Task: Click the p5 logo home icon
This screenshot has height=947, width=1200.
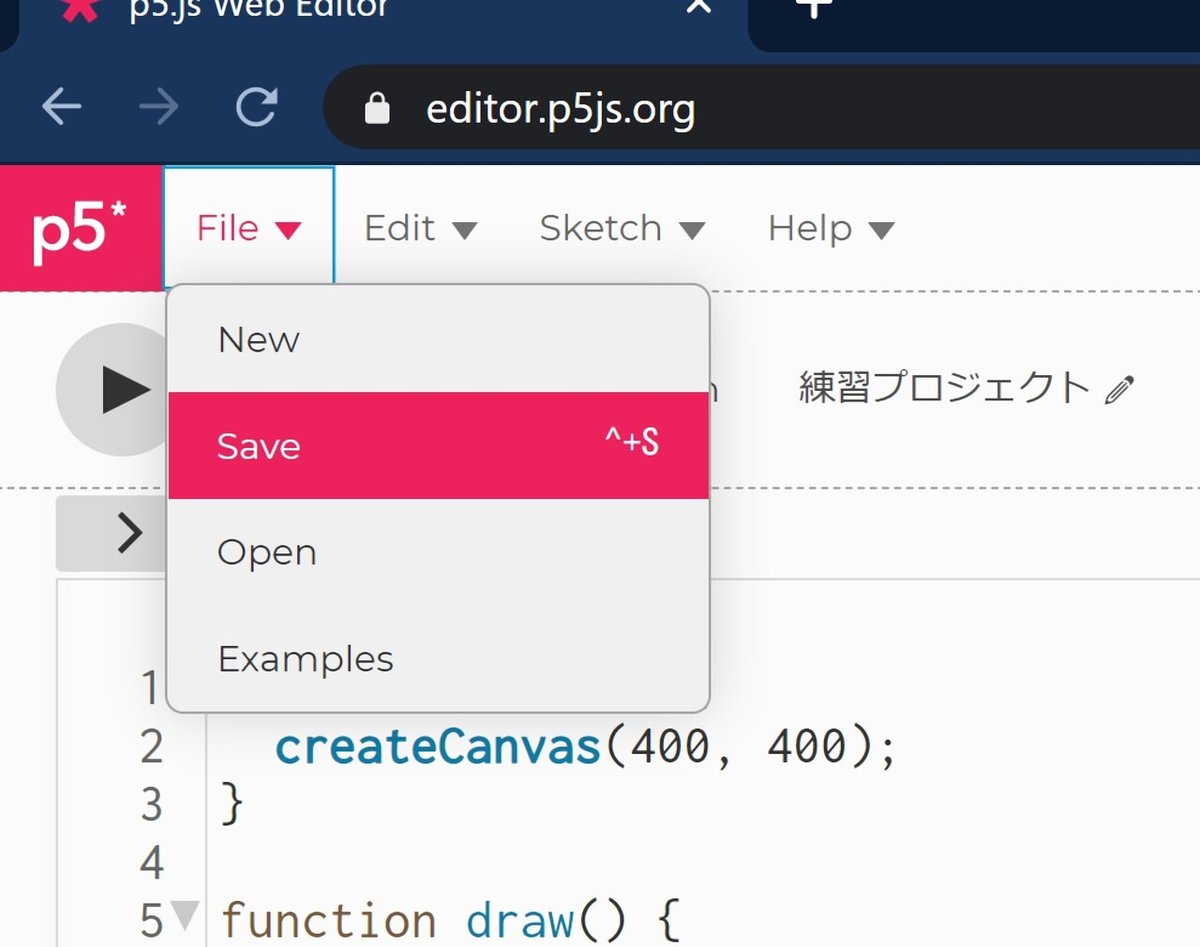Action: [x=80, y=228]
